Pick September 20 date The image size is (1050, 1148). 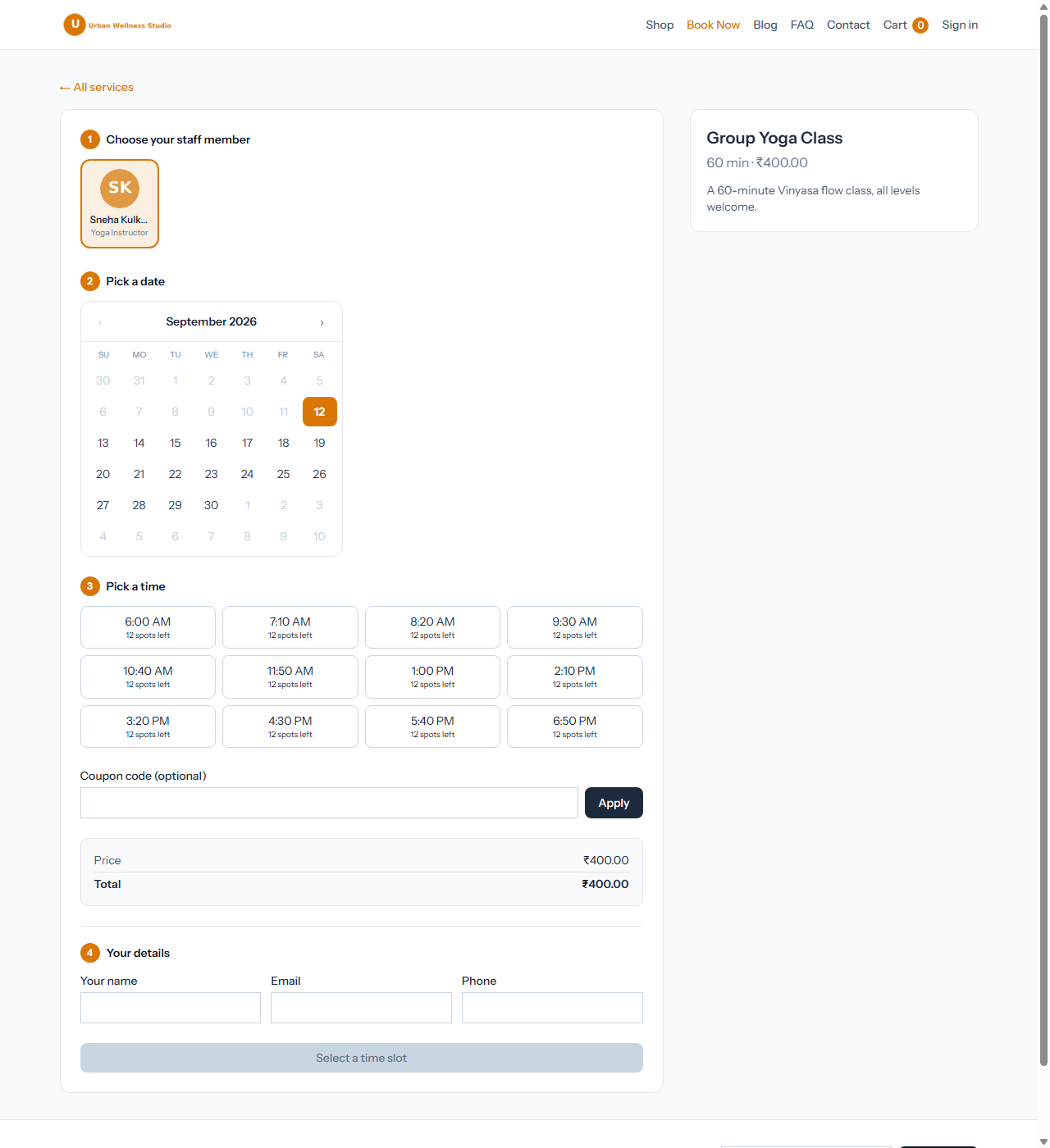pos(103,474)
